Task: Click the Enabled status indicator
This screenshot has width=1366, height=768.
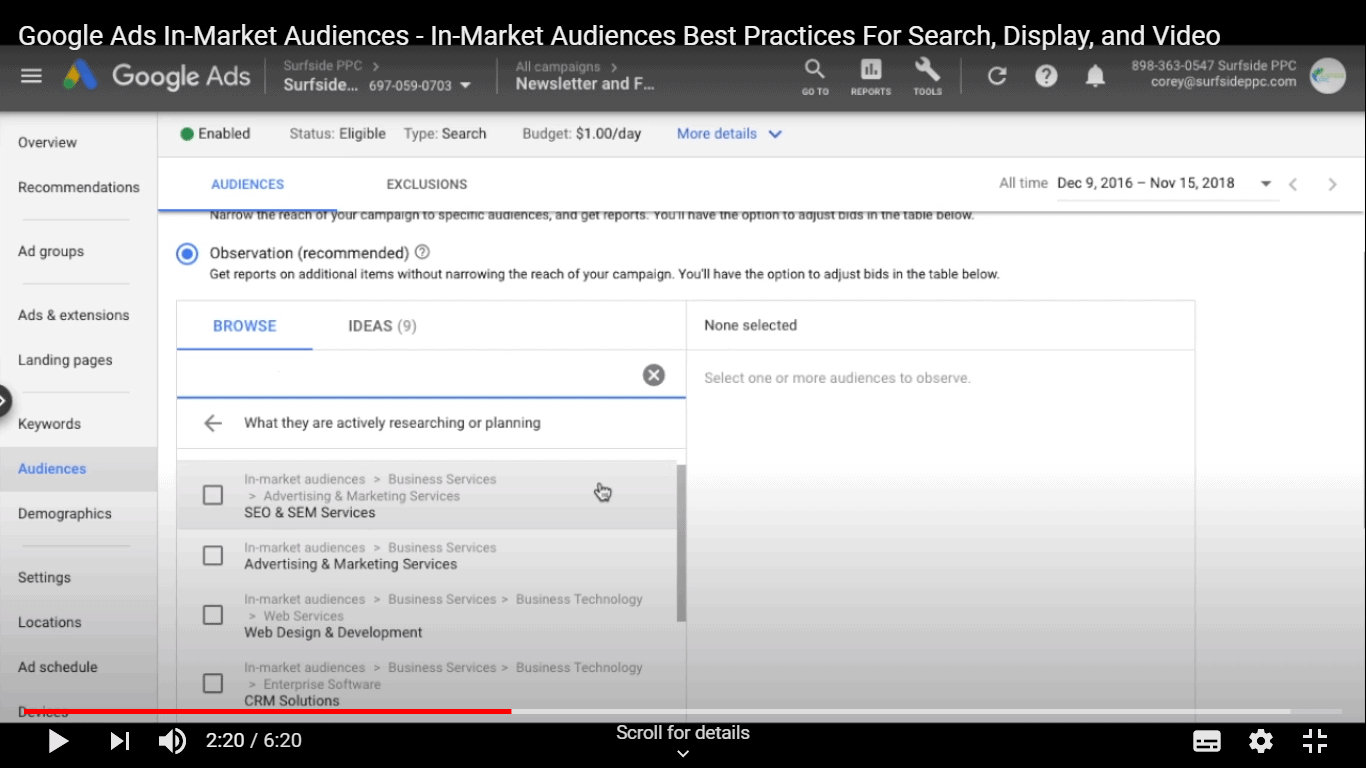Action: coord(215,134)
